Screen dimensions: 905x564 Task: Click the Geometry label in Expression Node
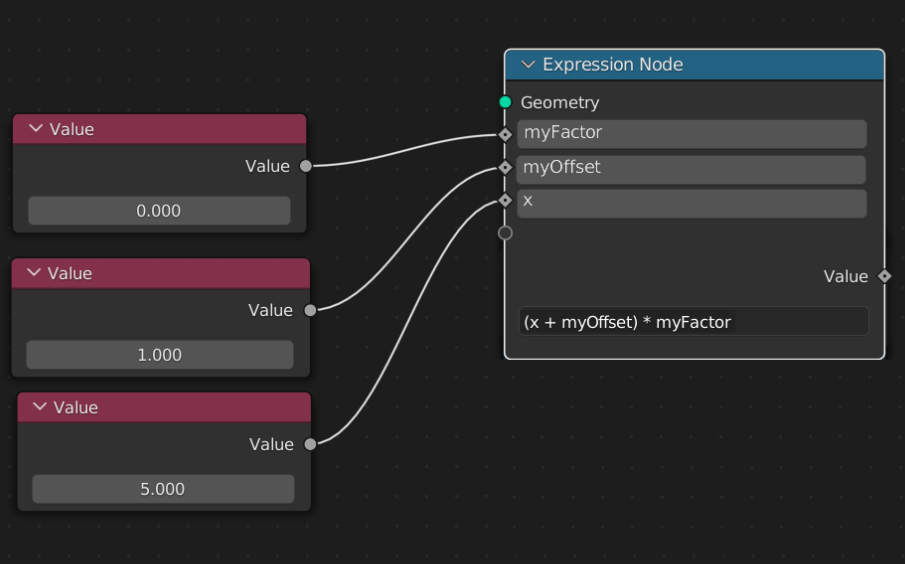[560, 103]
